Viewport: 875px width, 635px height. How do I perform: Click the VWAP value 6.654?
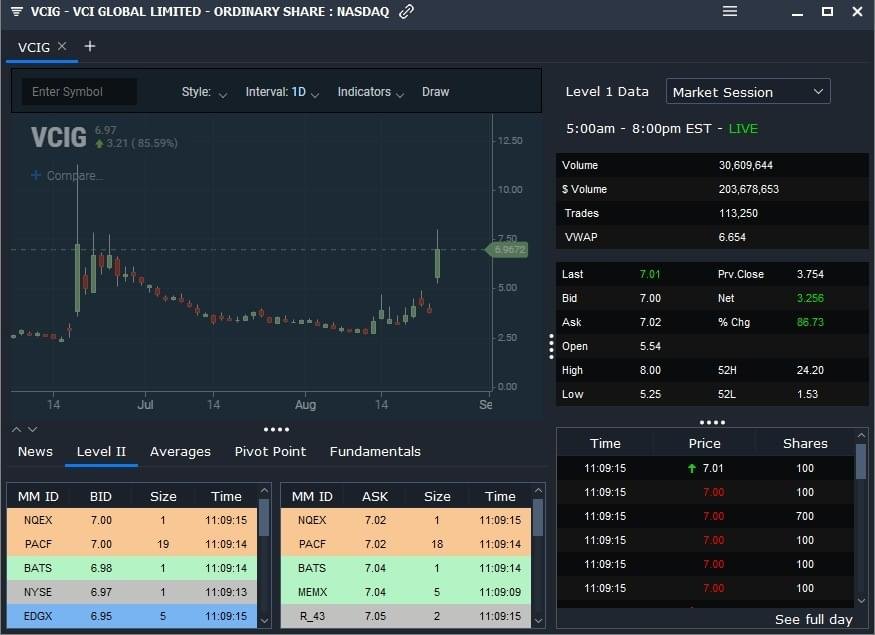[x=732, y=237]
